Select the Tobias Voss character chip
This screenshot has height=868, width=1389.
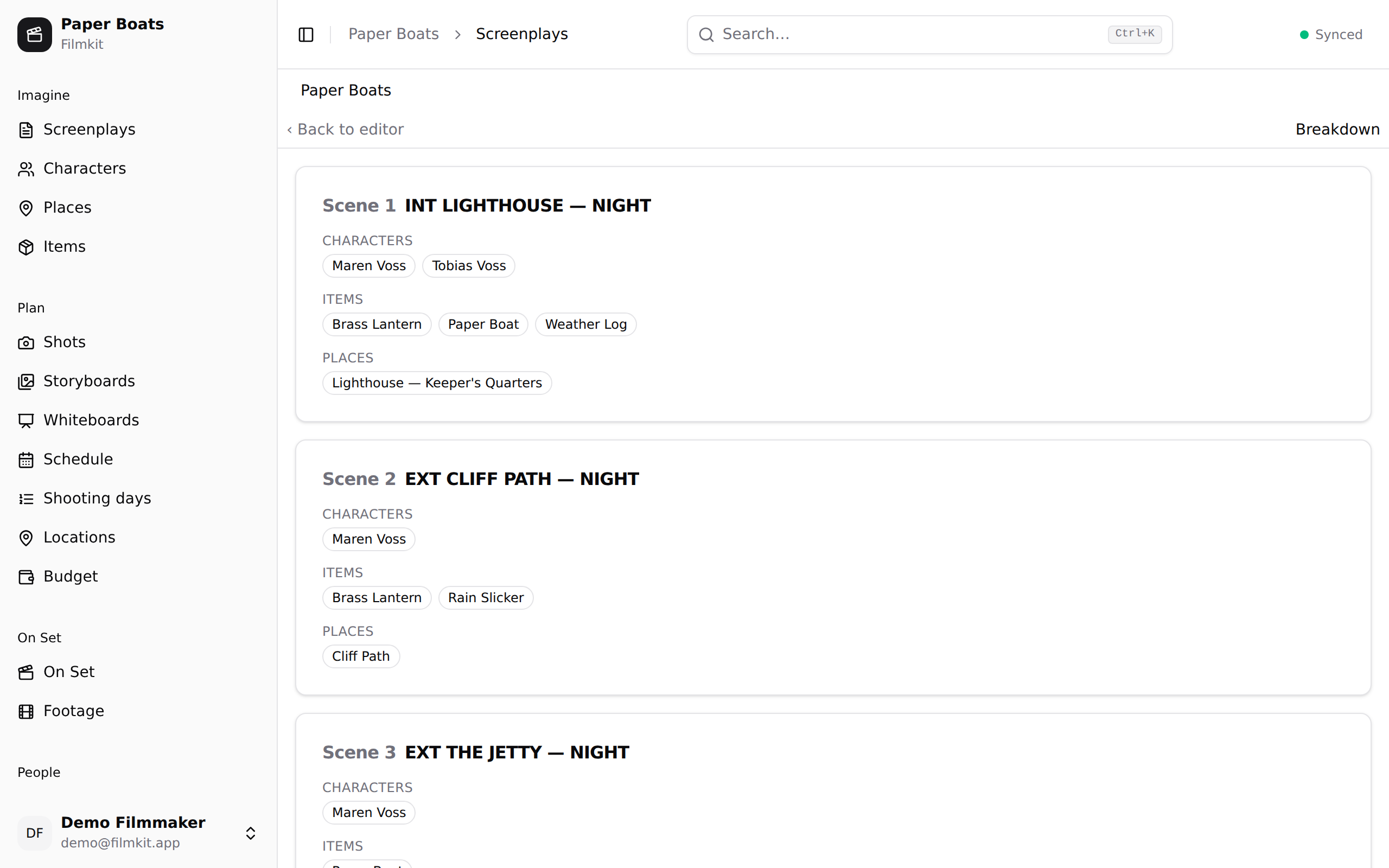pos(468,266)
